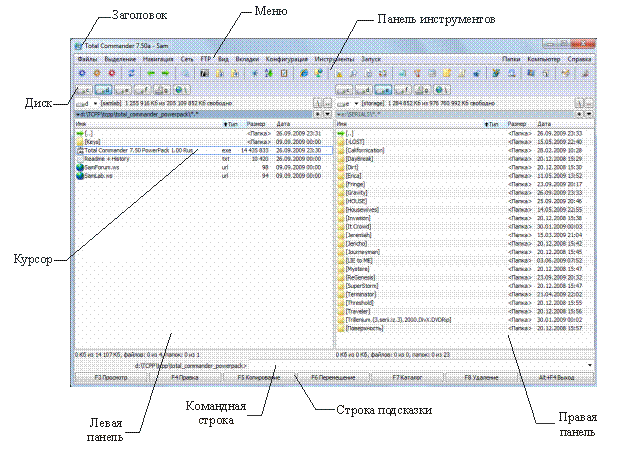Switch left panel to drive f
The image size is (624, 449).
[x=142, y=90]
